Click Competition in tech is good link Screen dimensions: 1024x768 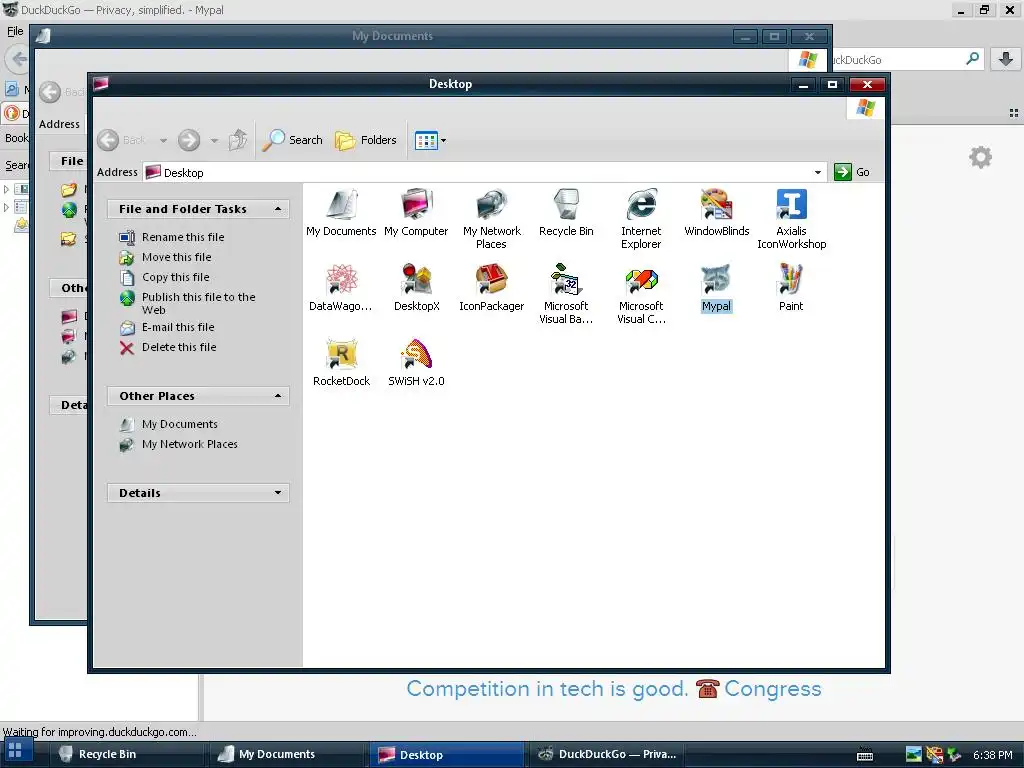[x=547, y=688]
